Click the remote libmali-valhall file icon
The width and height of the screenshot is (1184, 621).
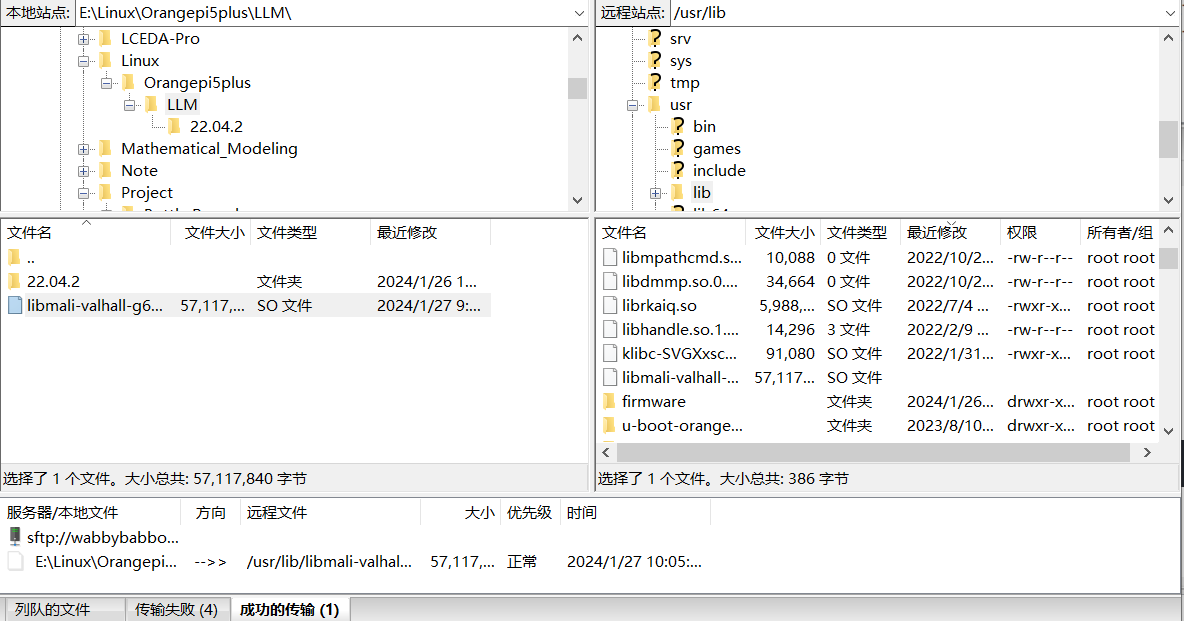610,378
